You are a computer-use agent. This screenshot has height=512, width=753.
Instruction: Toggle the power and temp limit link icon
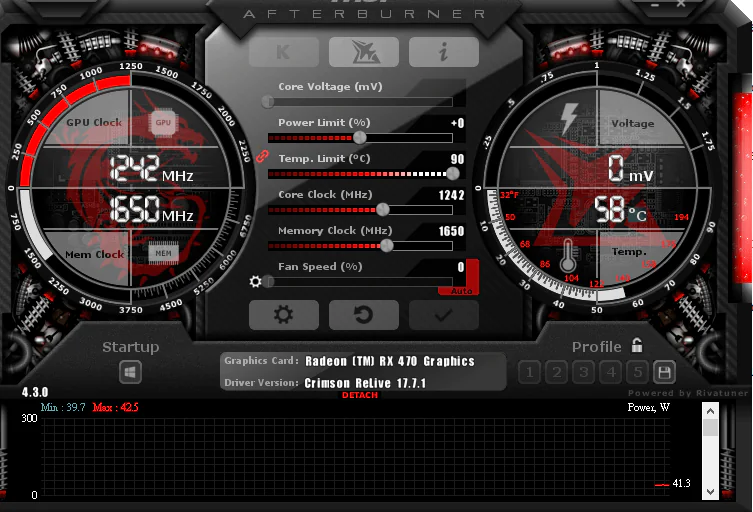click(x=262, y=156)
